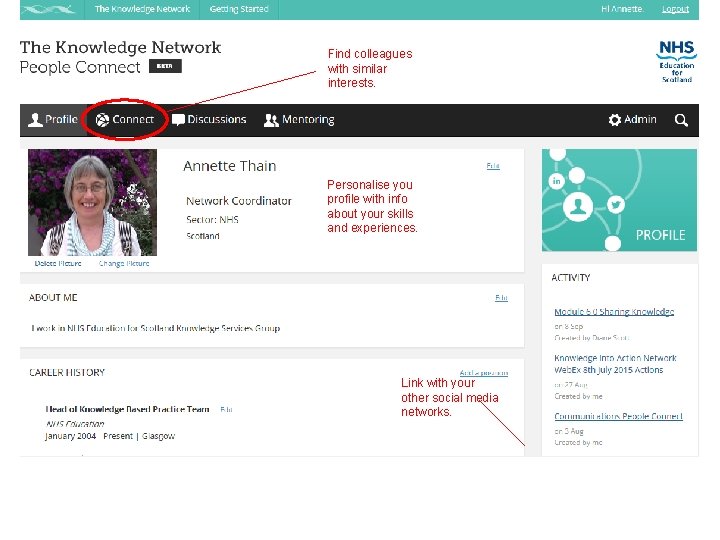Screen dimensions: 720x540
Task: Click the January 2004 Present Glasgow date line
Action: [110, 436]
